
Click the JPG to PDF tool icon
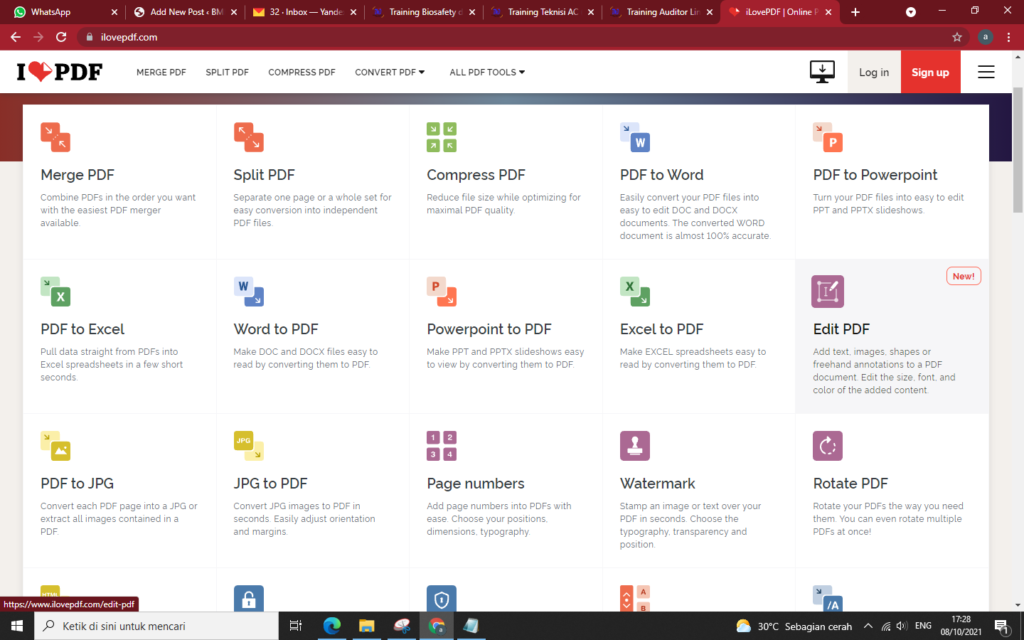tap(248, 446)
